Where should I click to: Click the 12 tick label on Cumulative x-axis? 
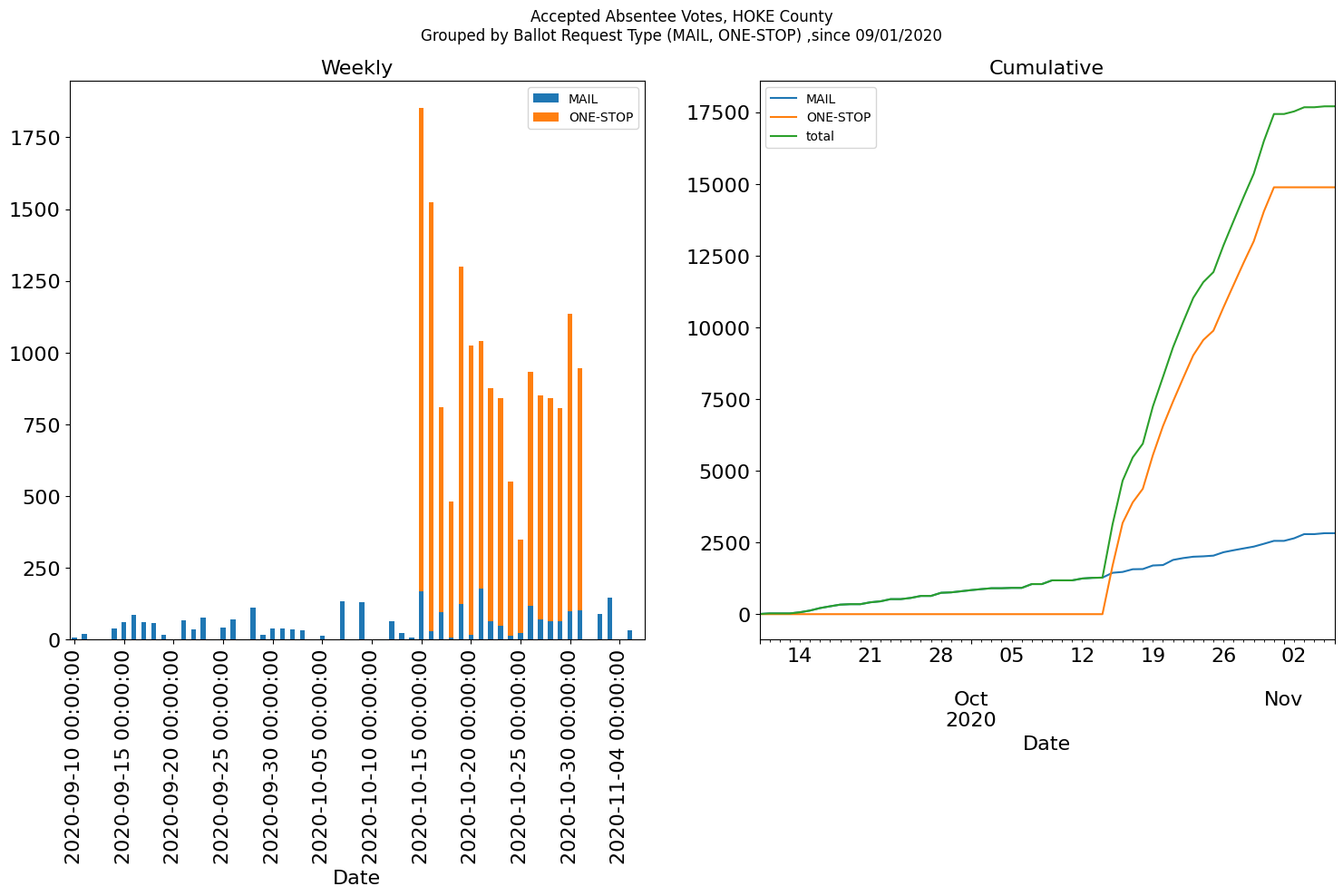(x=1082, y=655)
